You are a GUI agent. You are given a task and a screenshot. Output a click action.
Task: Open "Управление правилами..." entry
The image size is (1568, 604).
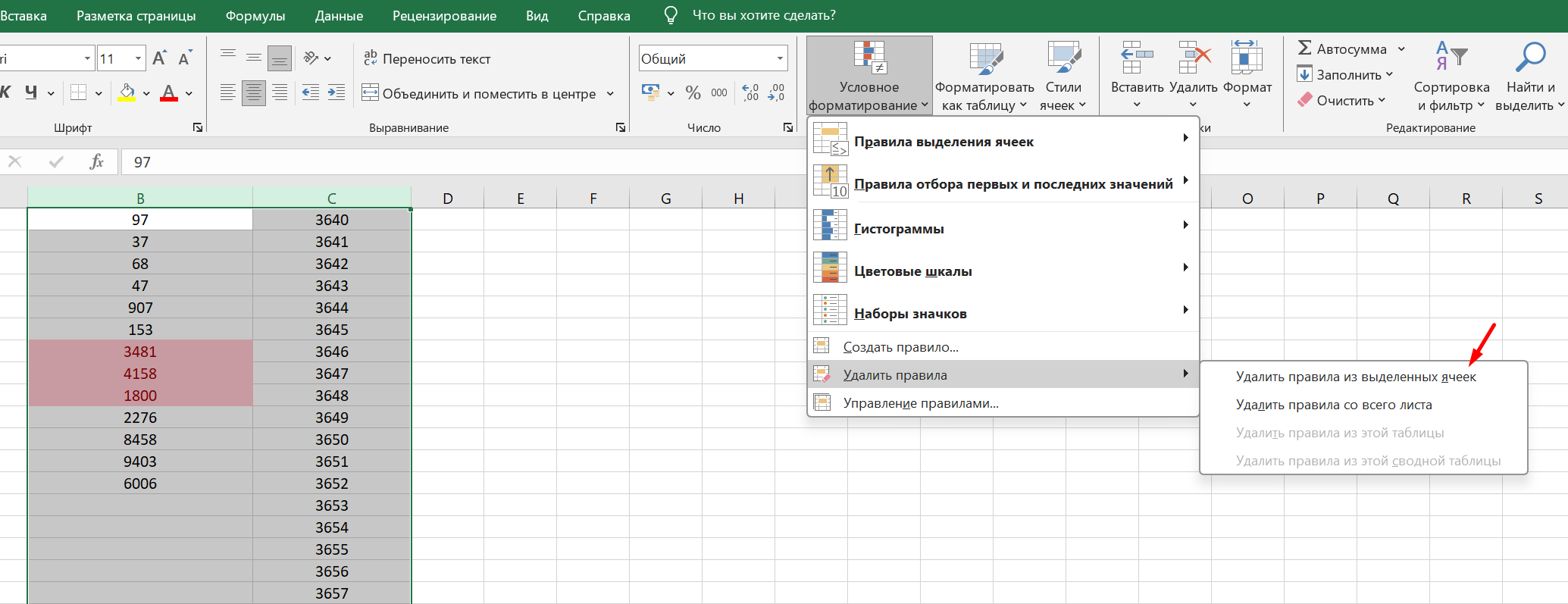click(x=920, y=403)
